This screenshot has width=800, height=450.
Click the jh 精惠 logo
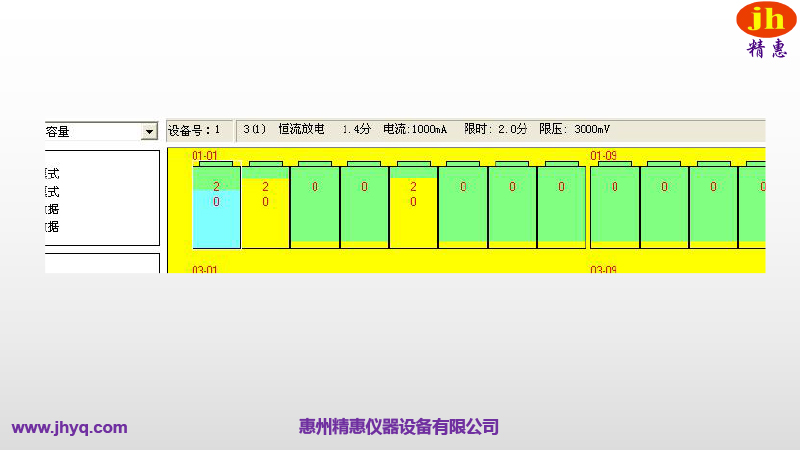click(766, 30)
